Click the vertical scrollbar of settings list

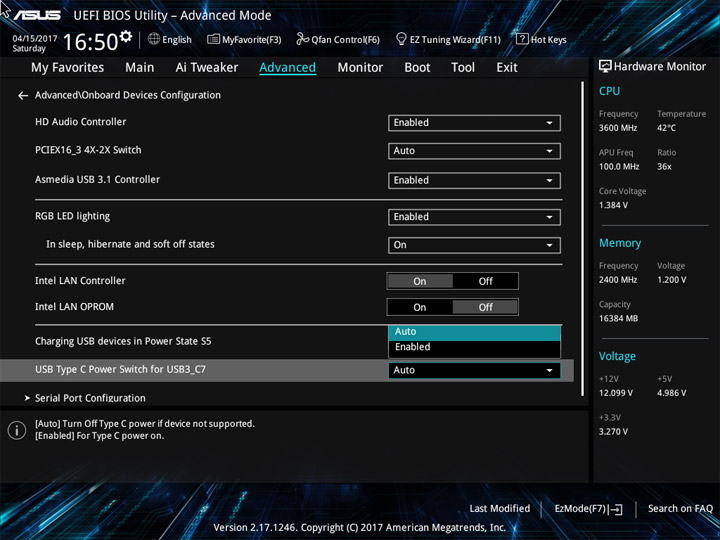(x=583, y=239)
